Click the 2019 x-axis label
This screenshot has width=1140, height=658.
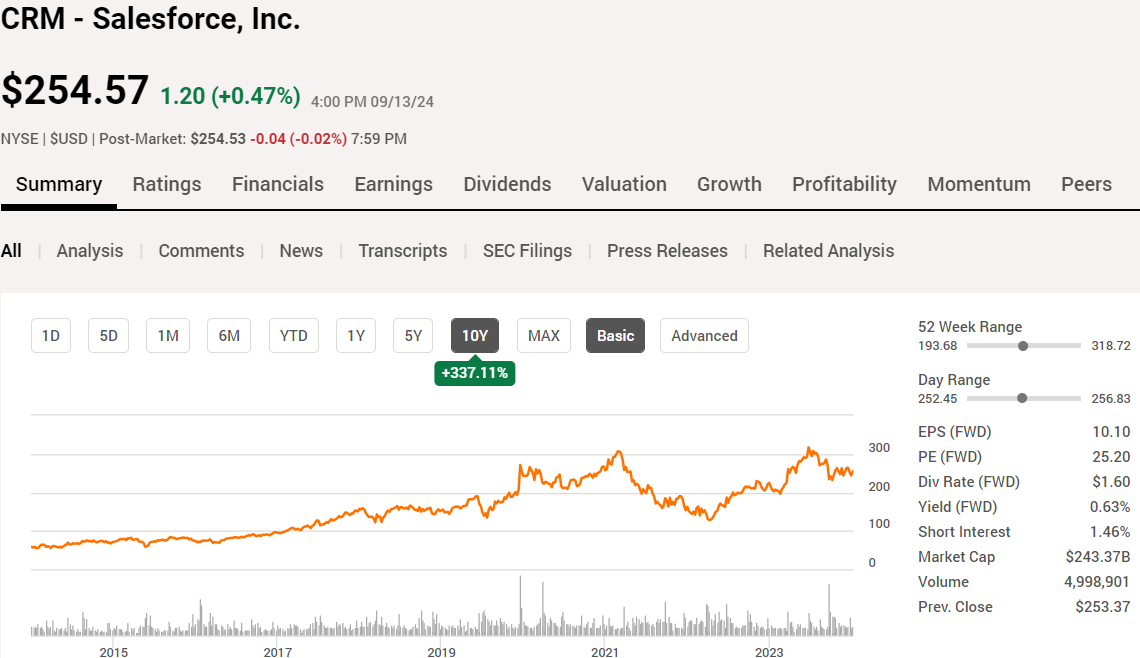[x=441, y=652]
